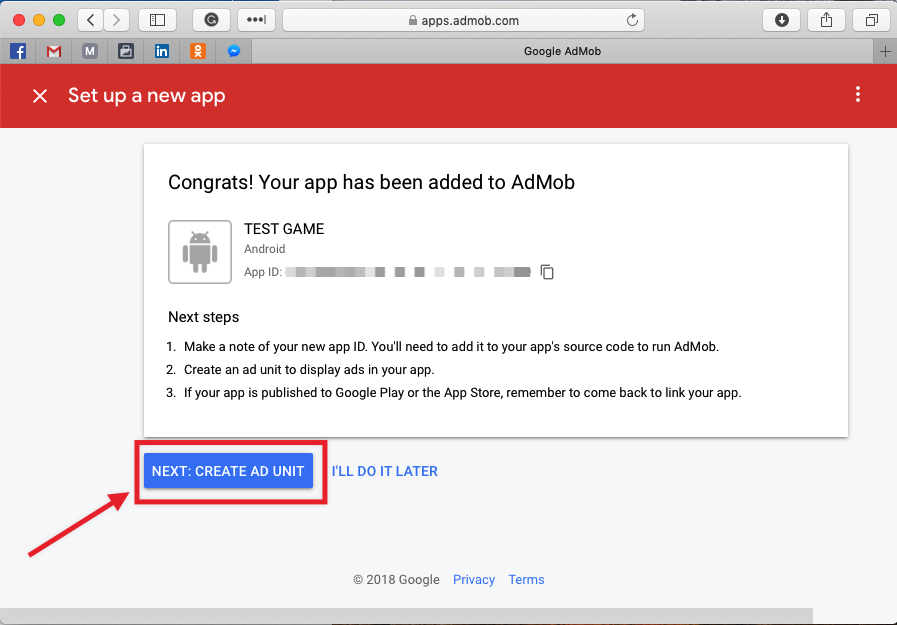Viewport: 897px width, 625px height.
Task: Click the 'Create an ad unit' step text
Action: (x=309, y=369)
